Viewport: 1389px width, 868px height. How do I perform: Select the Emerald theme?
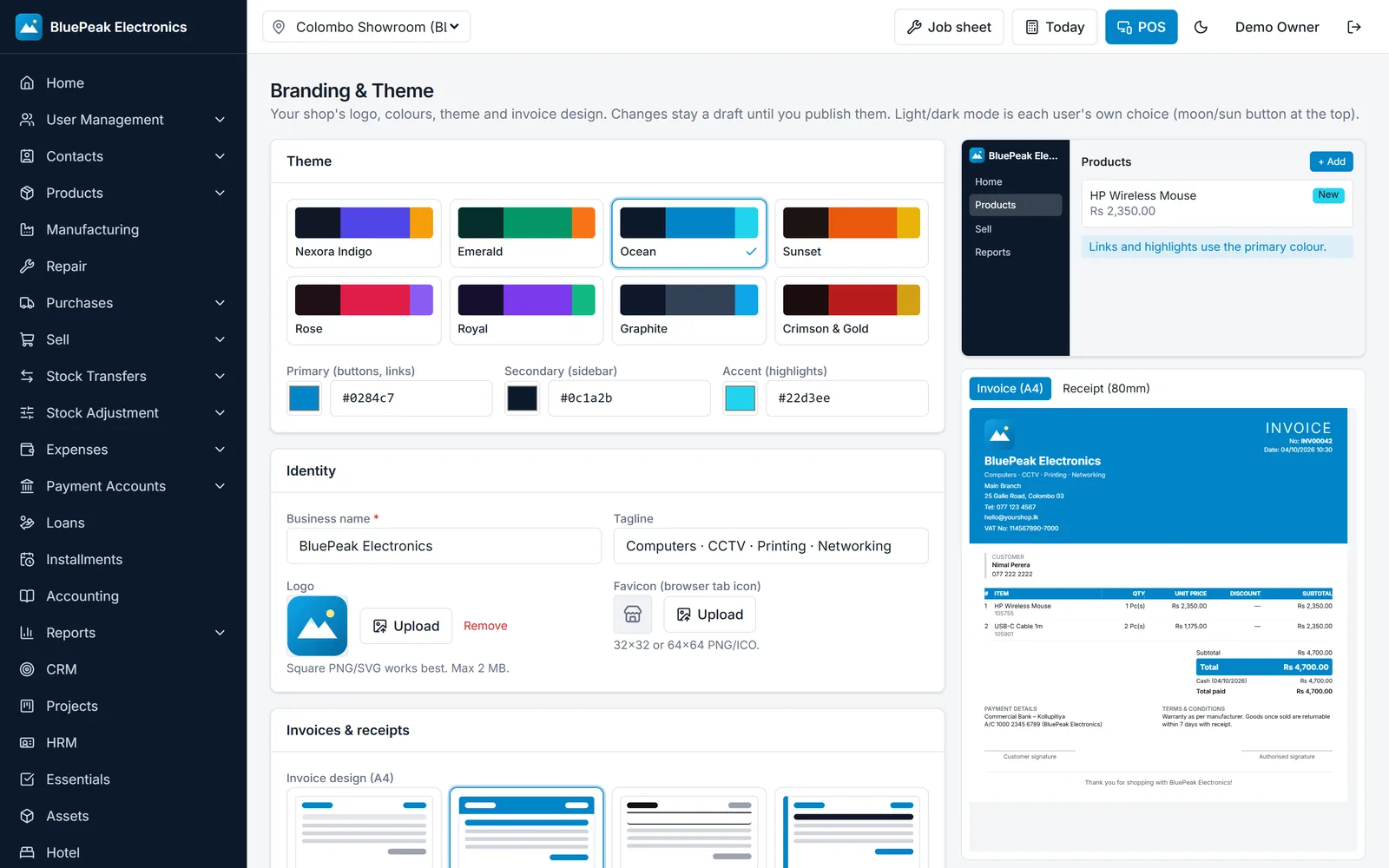click(x=526, y=233)
